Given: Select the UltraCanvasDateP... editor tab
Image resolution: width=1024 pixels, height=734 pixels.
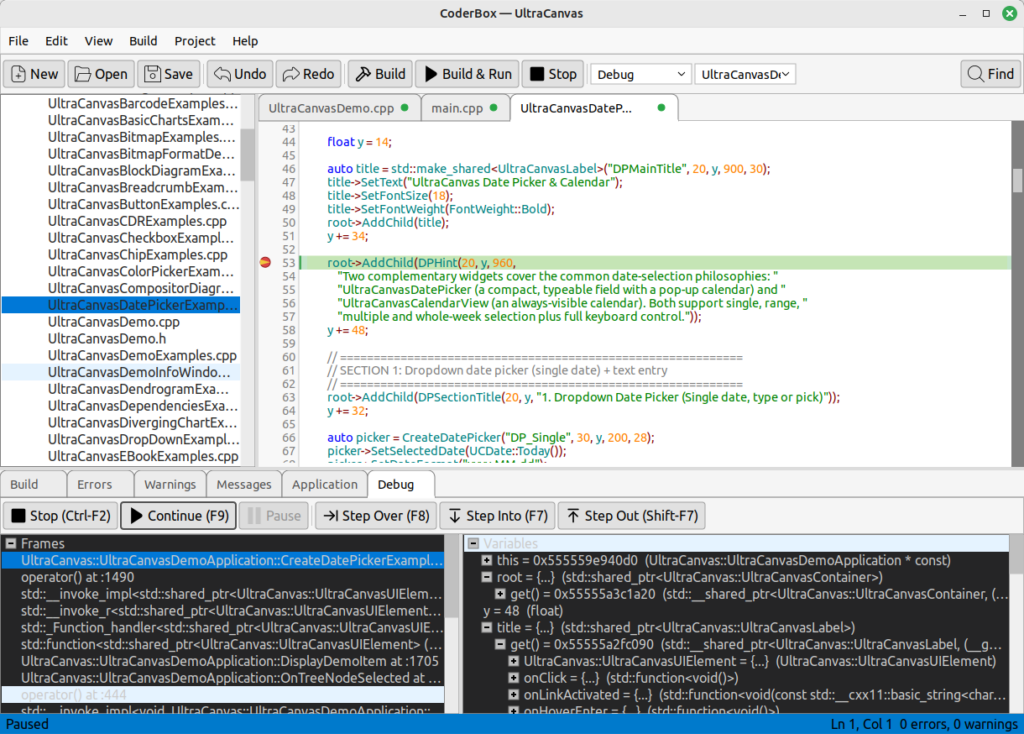Looking at the screenshot, I should tap(593, 108).
